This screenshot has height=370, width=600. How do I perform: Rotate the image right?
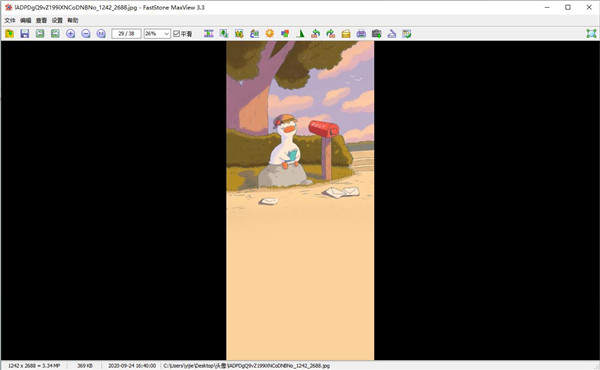click(x=331, y=34)
